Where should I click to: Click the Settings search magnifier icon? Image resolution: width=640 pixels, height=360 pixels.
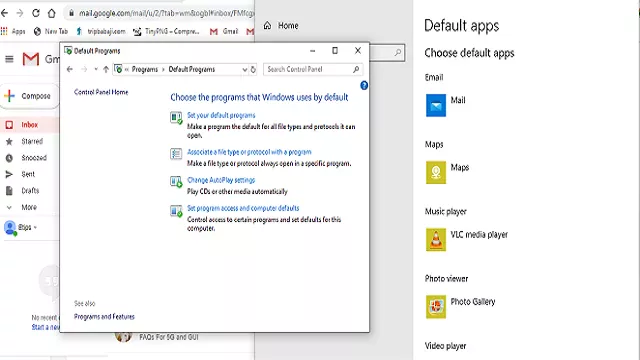398,53
